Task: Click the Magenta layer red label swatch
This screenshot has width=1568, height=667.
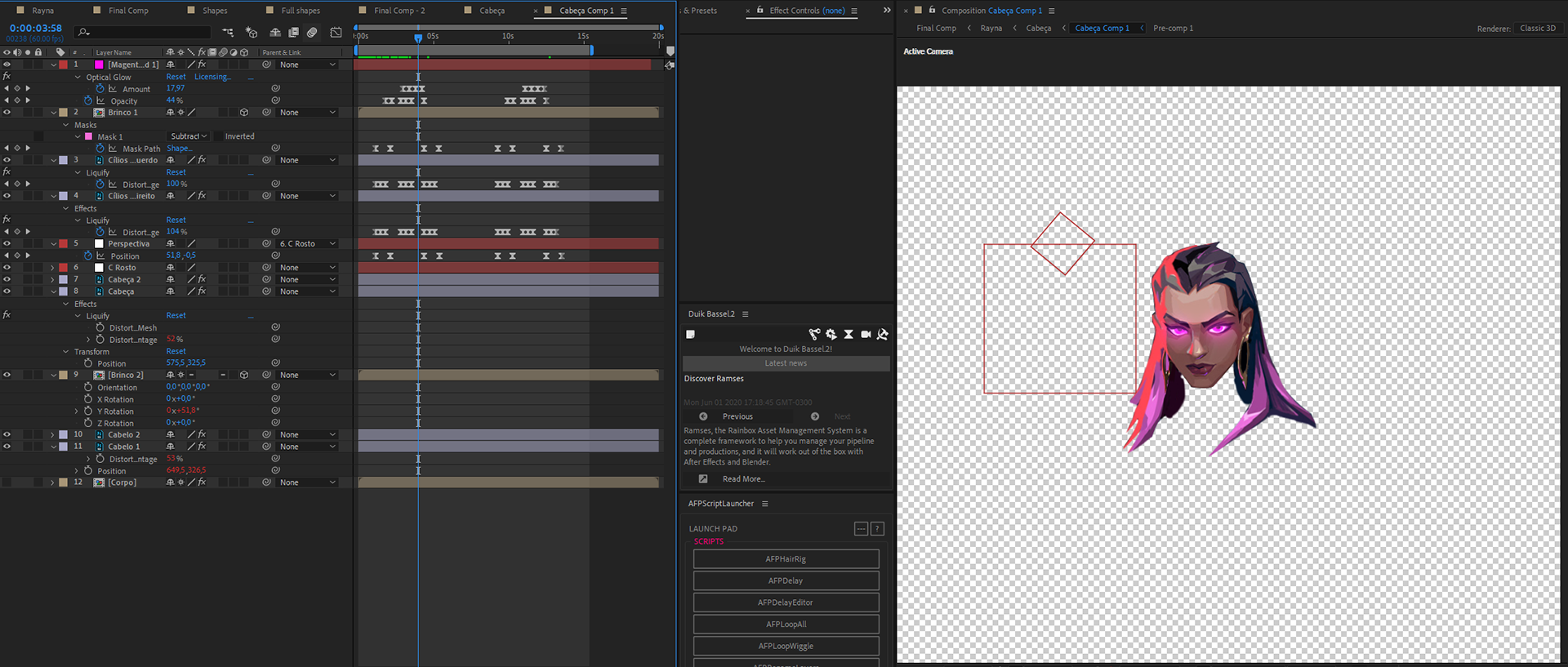Action: pos(63,64)
